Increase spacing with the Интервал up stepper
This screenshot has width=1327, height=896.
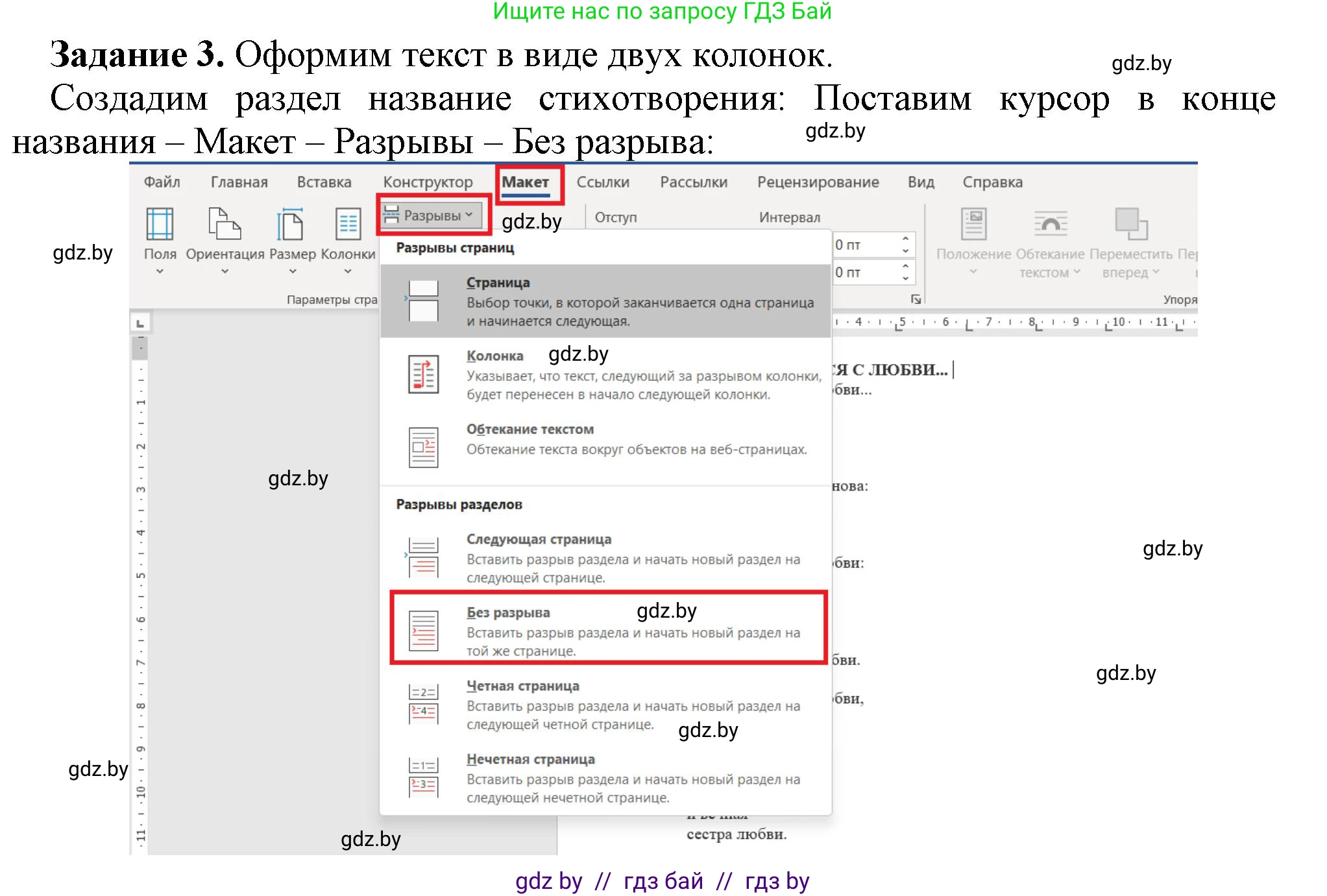pos(905,238)
